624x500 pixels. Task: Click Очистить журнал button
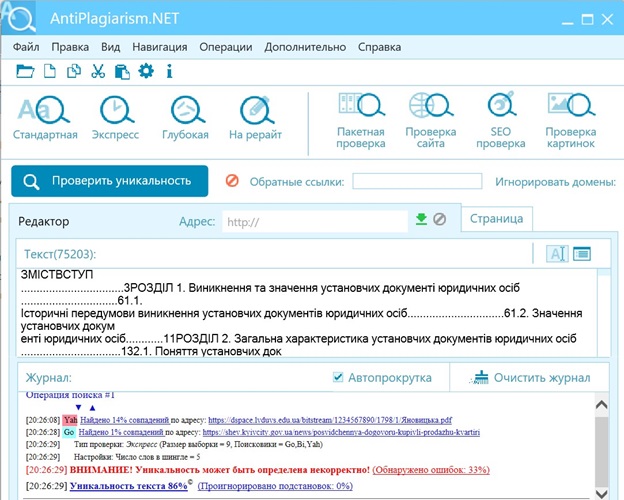tap(530, 377)
